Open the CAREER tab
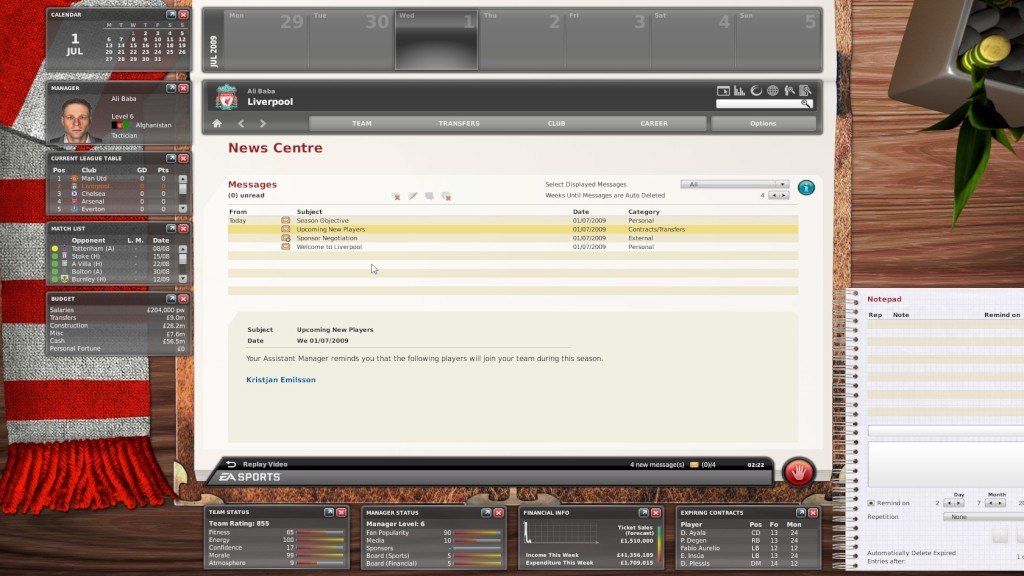This screenshot has width=1024, height=576. click(654, 123)
